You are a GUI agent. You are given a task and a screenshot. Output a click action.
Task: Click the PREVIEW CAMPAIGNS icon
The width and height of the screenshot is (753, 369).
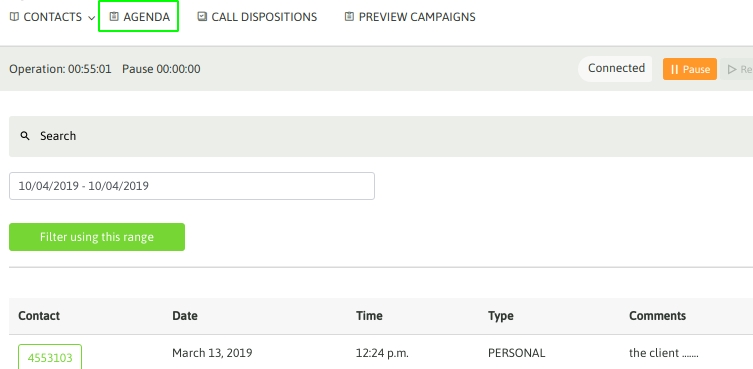(349, 17)
